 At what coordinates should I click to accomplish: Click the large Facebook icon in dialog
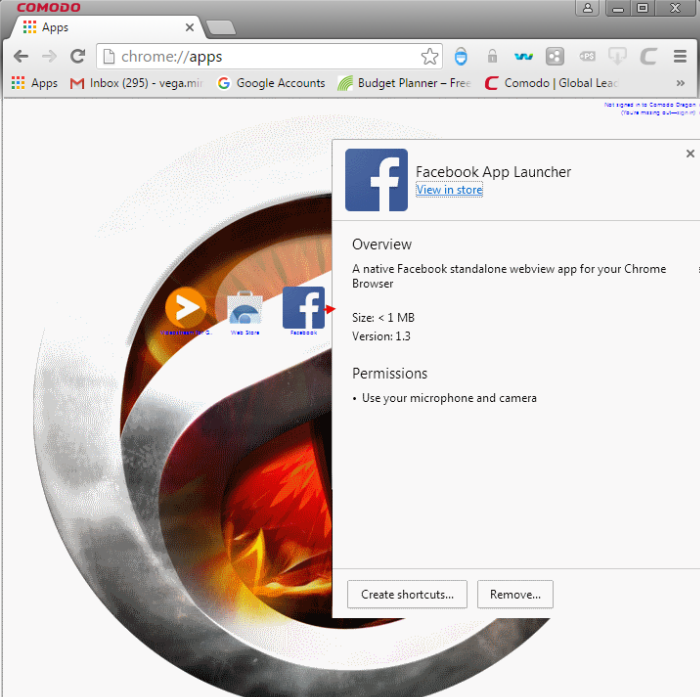click(x=376, y=179)
